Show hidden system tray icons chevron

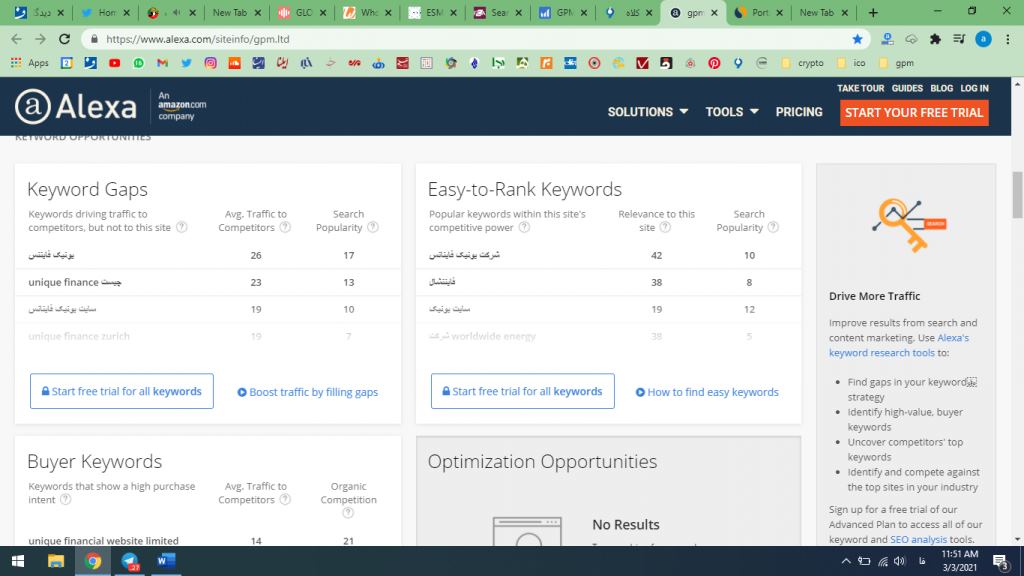click(846, 561)
